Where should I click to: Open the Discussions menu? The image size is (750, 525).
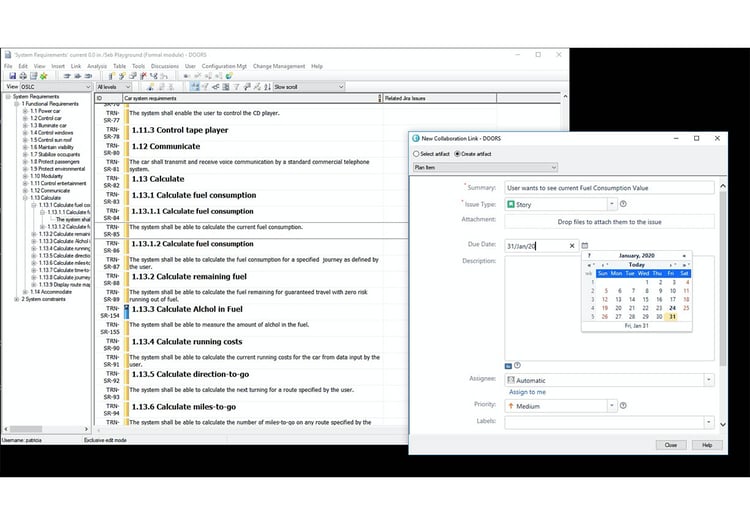tap(165, 66)
